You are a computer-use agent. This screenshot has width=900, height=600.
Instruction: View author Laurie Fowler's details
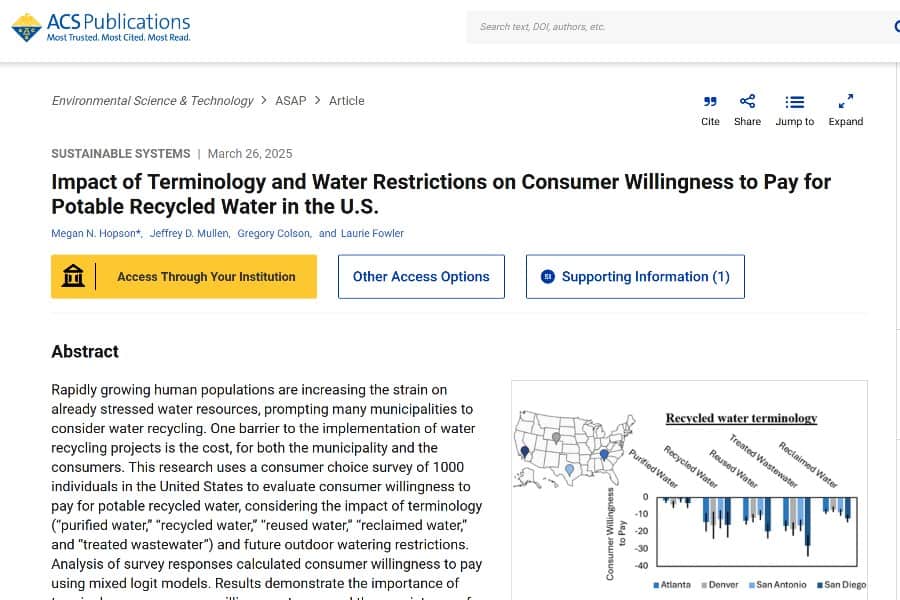[371, 233]
